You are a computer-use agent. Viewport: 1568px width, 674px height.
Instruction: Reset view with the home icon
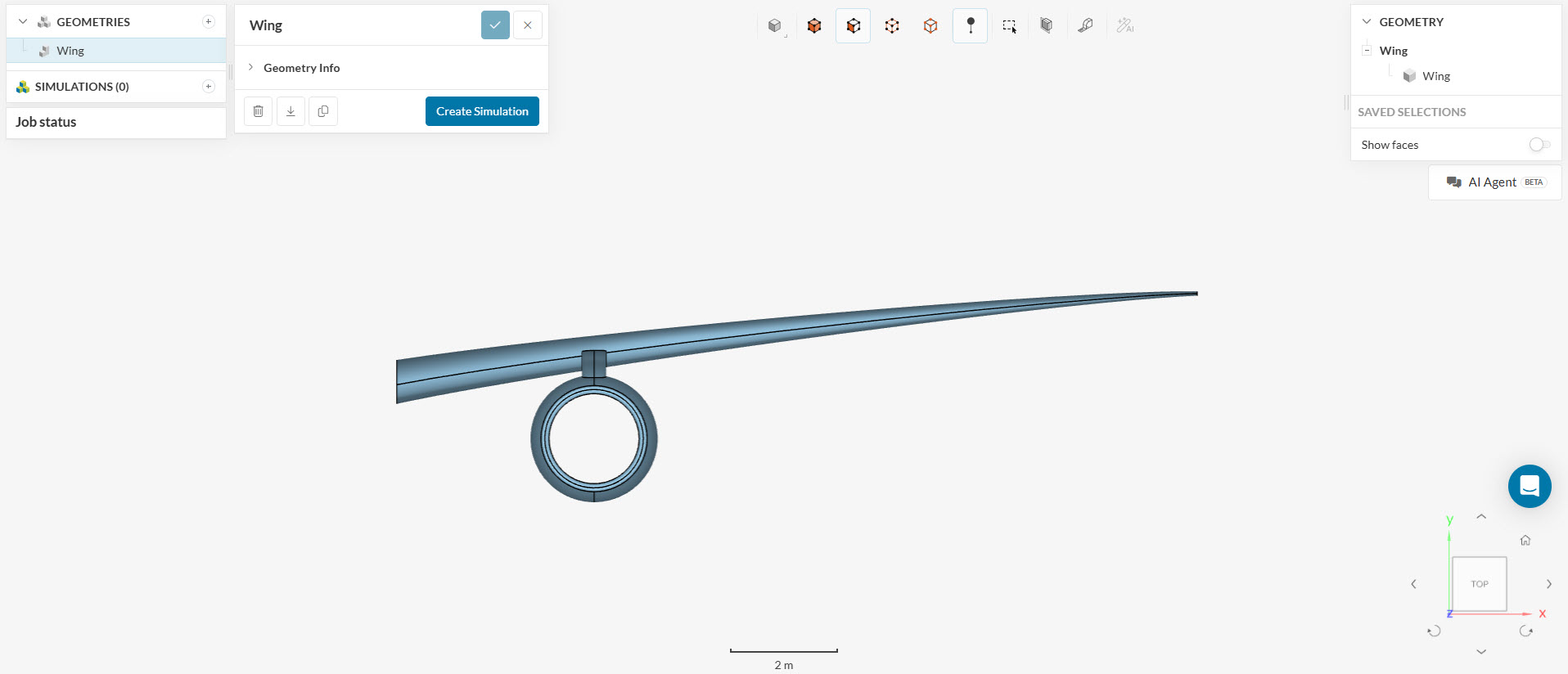point(1525,540)
